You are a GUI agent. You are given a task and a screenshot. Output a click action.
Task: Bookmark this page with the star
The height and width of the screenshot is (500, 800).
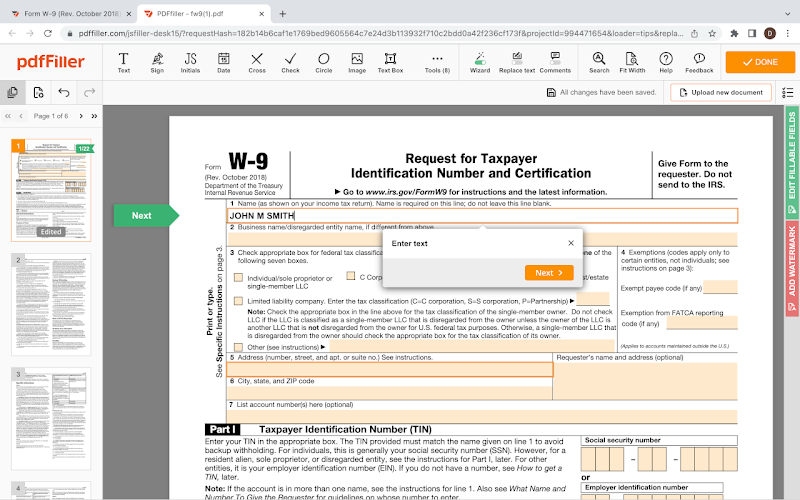712,34
